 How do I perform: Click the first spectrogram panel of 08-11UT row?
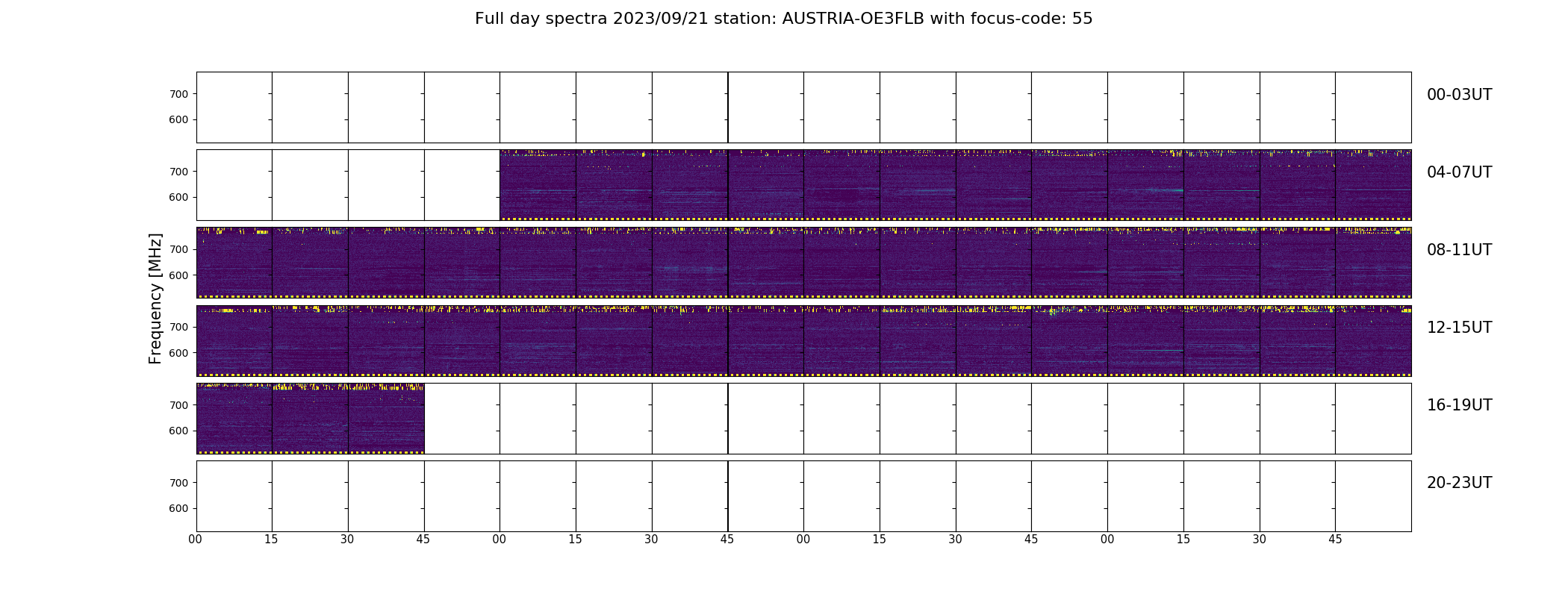(234, 263)
